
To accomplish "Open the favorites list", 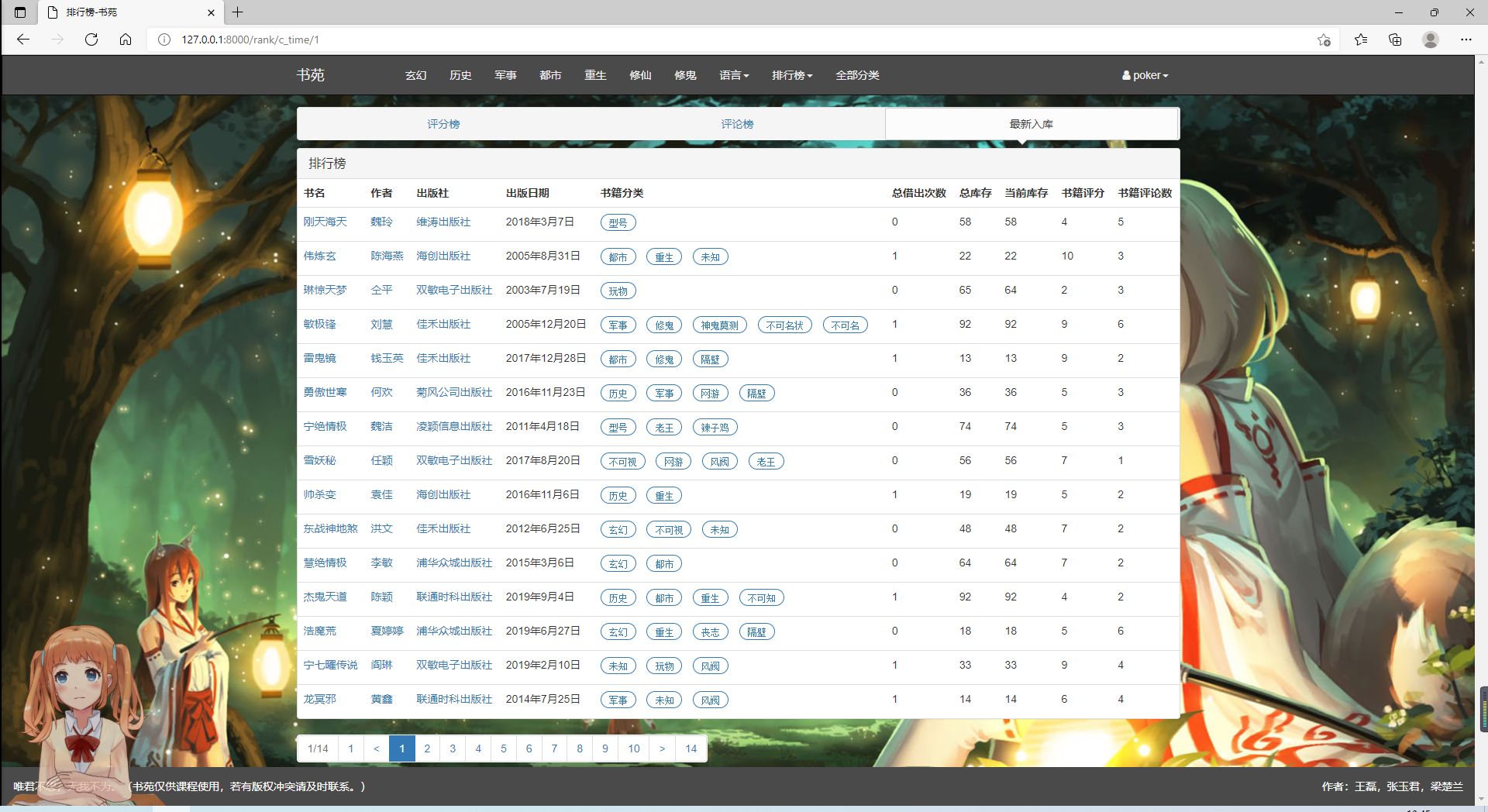I will (x=1361, y=40).
